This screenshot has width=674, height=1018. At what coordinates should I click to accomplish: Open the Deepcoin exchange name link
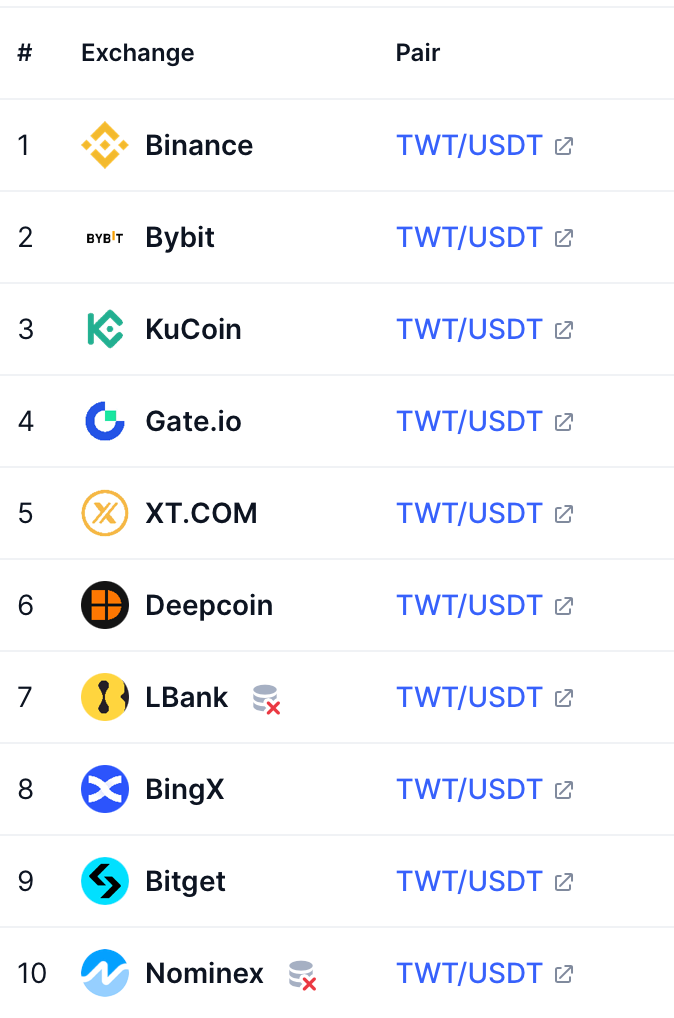209,605
